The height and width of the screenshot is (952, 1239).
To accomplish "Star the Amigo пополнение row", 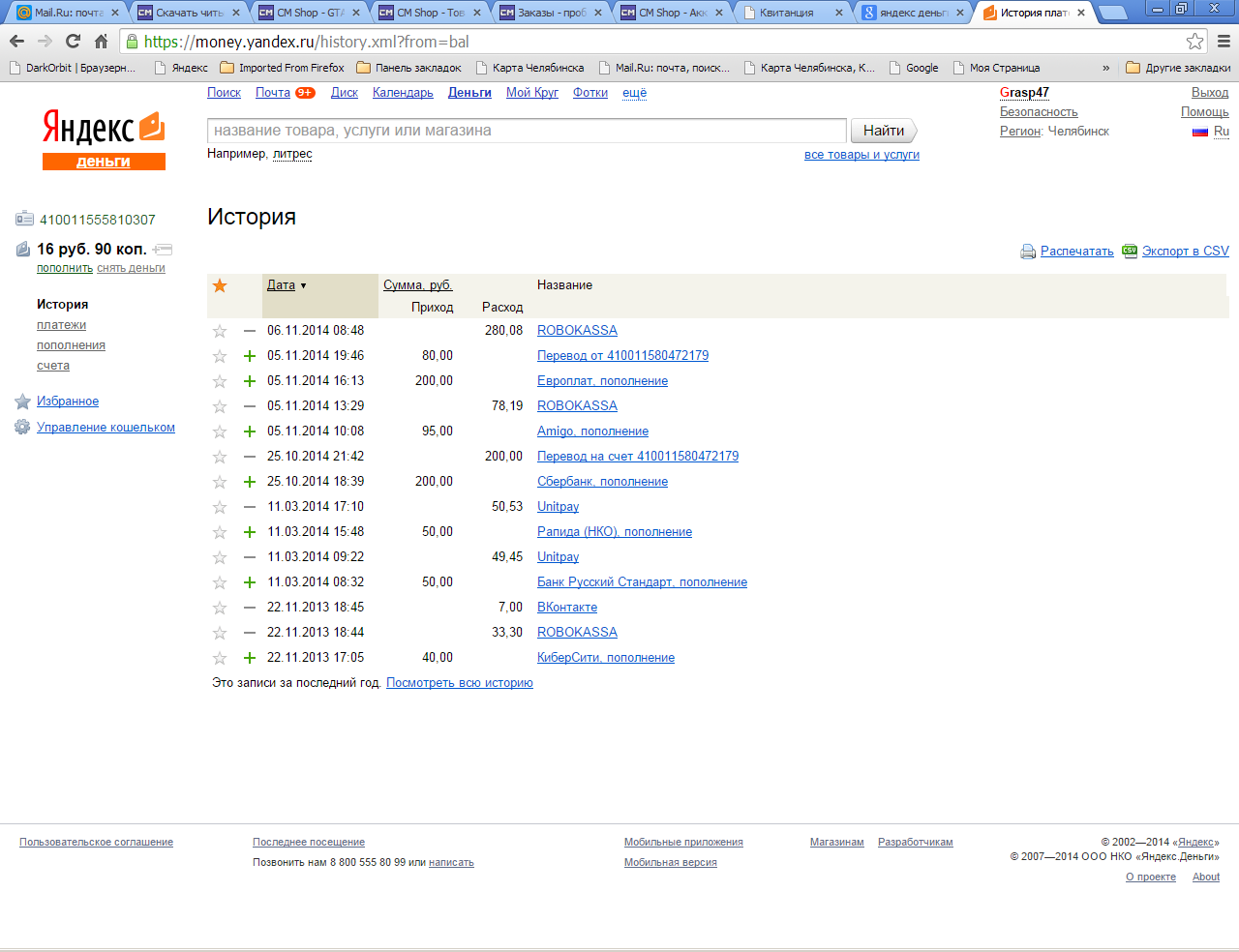I will [x=220, y=431].
